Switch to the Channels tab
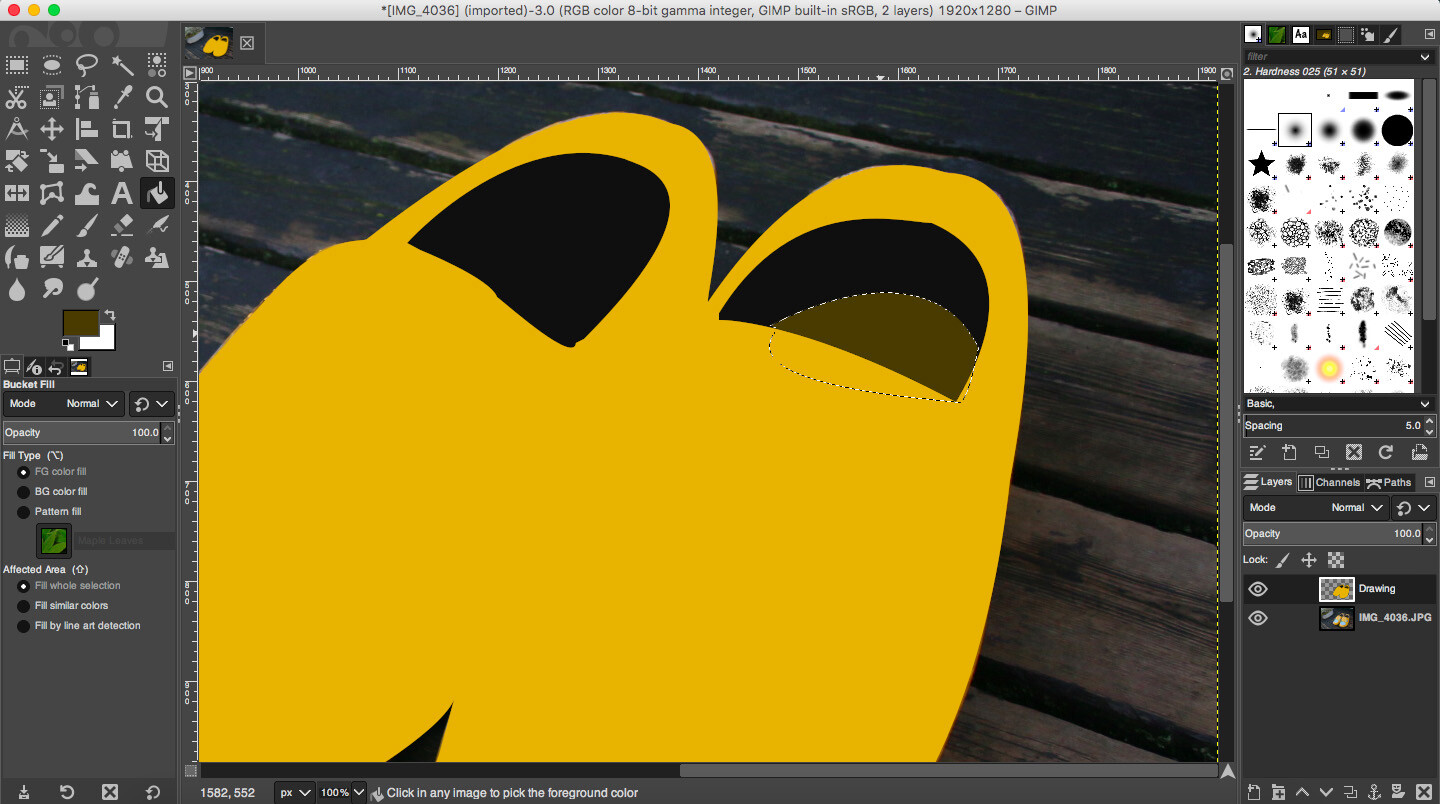 pos(1330,482)
